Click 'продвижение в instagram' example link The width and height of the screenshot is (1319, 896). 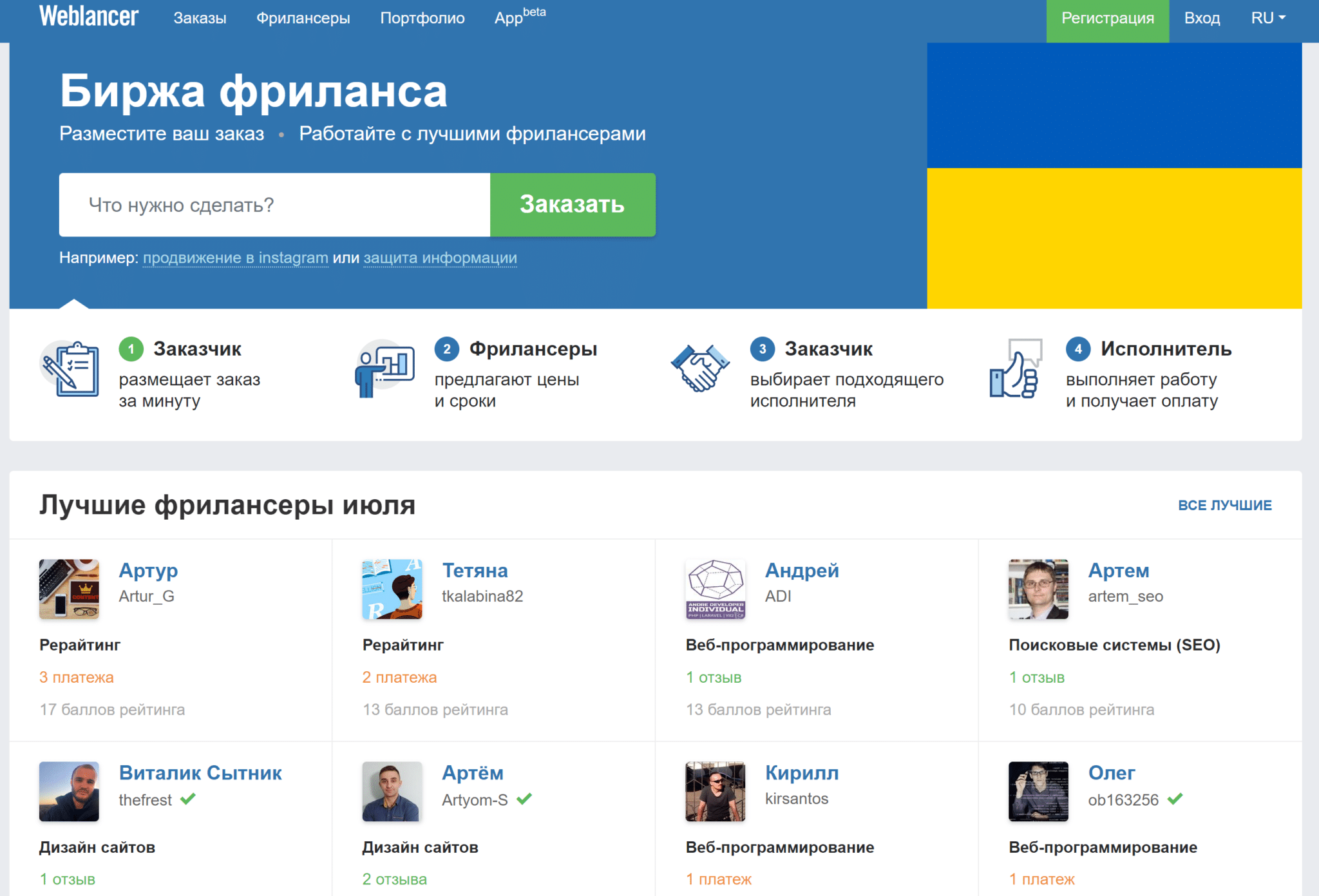pos(235,258)
